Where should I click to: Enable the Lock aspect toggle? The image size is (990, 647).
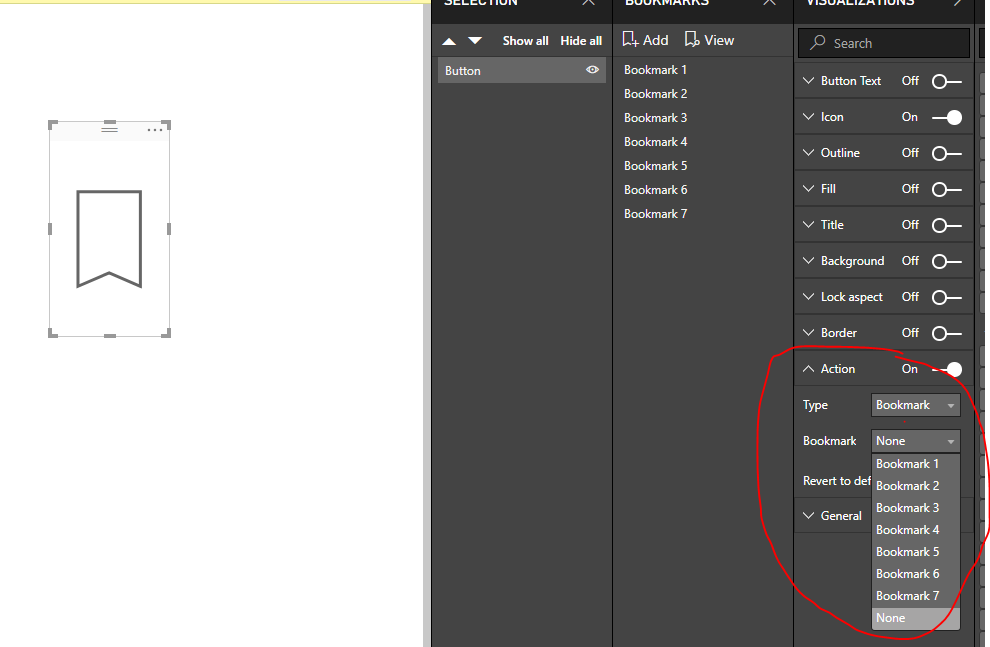946,297
